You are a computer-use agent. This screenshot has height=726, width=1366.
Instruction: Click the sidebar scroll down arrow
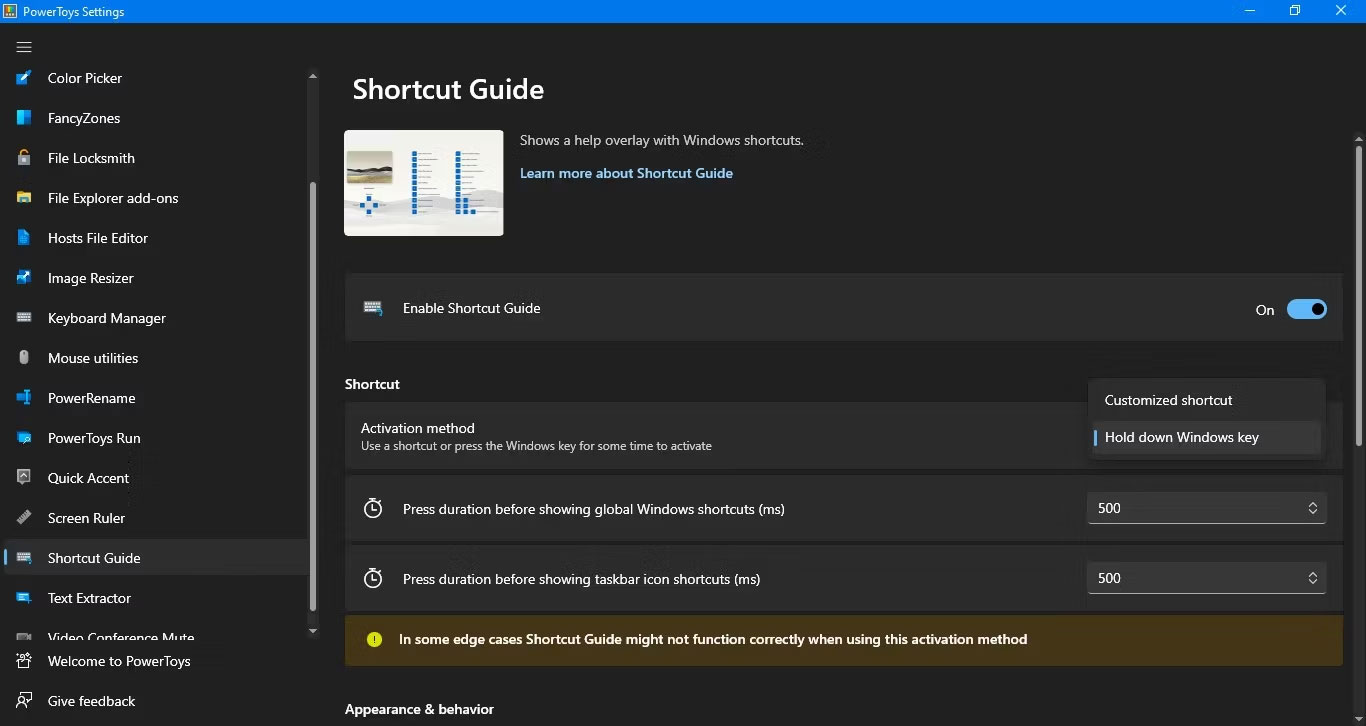point(313,631)
